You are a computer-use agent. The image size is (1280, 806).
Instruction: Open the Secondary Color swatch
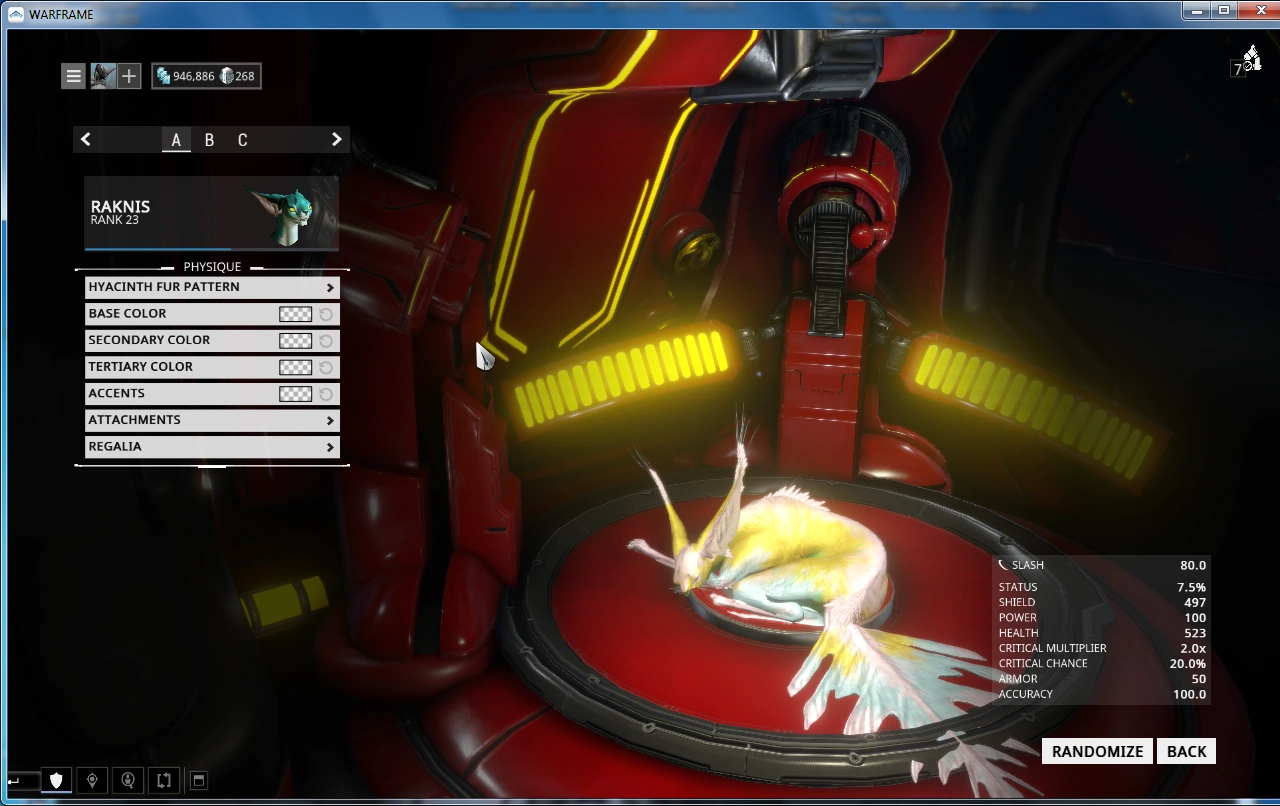click(295, 341)
